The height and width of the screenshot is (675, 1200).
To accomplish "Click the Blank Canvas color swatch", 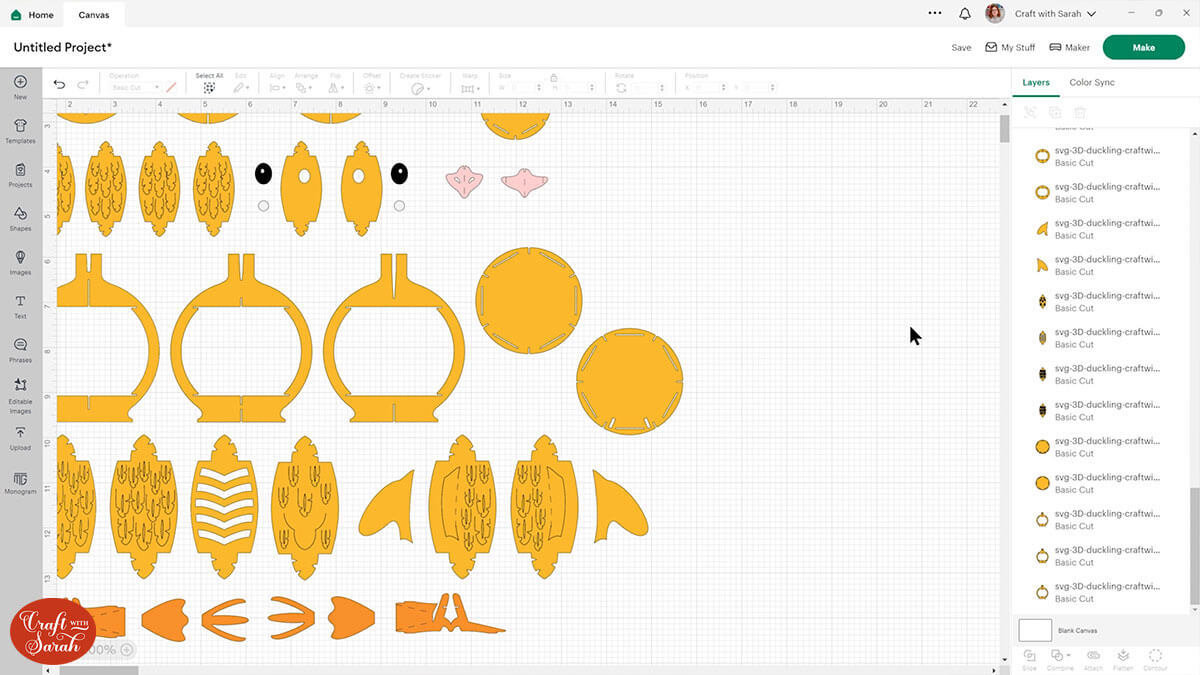I will tap(1035, 630).
